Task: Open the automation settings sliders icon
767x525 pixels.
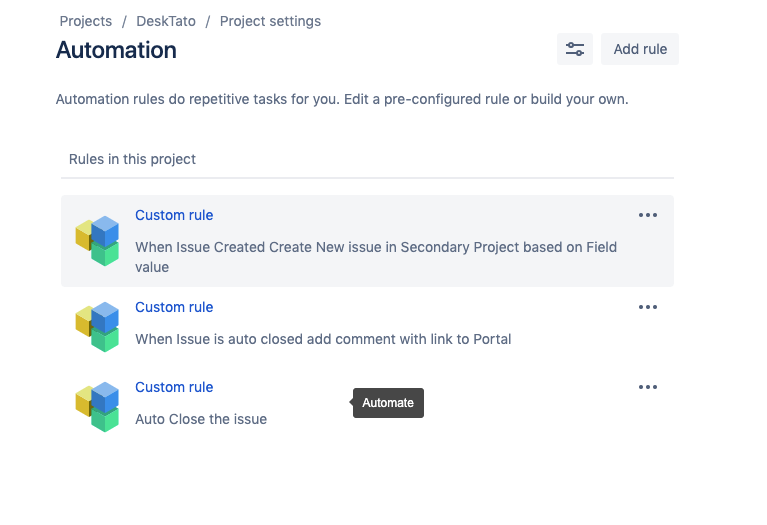Action: pos(575,49)
